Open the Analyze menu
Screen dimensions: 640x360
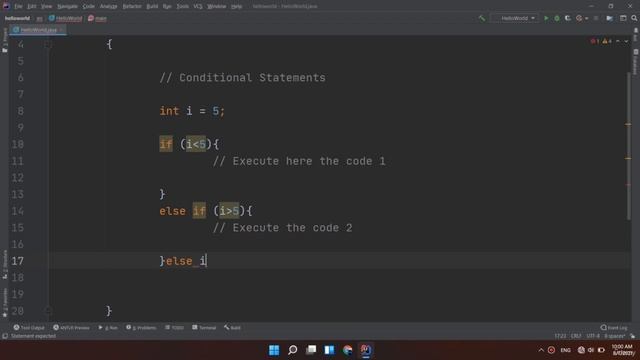coord(109,6)
